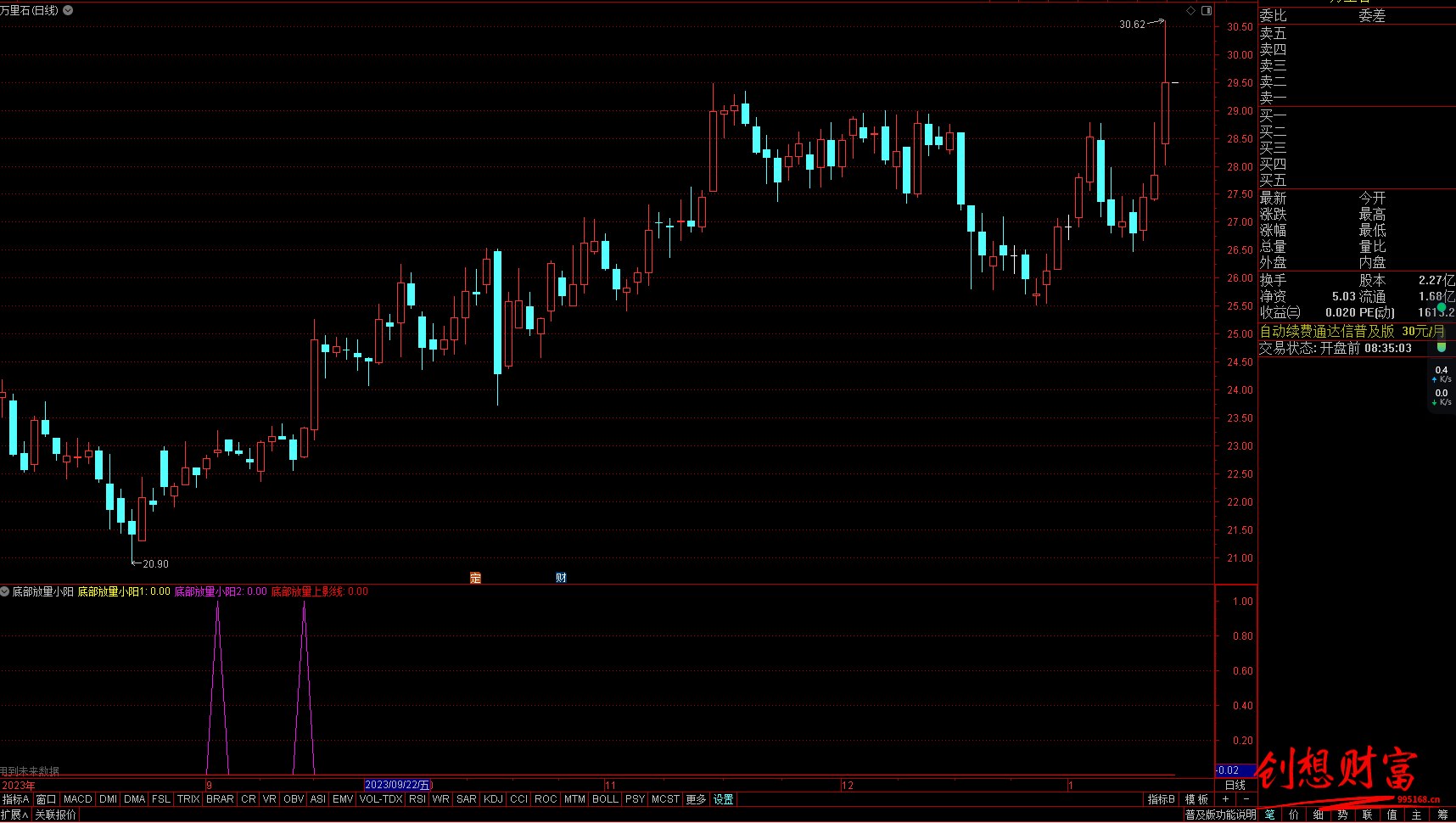Select the WR indicator
The height and width of the screenshot is (823, 1456).
[x=440, y=799]
